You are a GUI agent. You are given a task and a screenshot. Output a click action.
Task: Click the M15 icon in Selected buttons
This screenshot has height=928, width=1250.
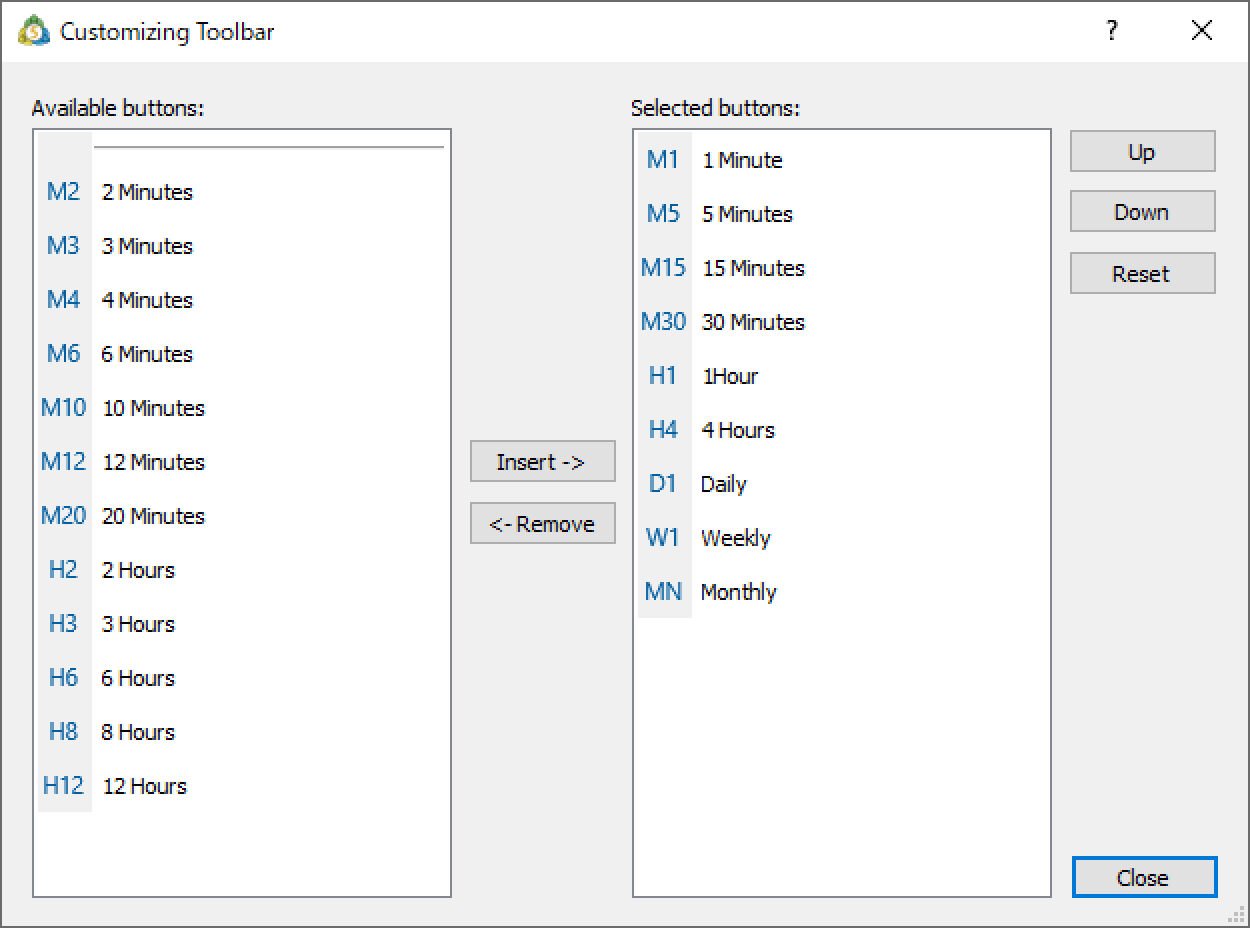[663, 268]
